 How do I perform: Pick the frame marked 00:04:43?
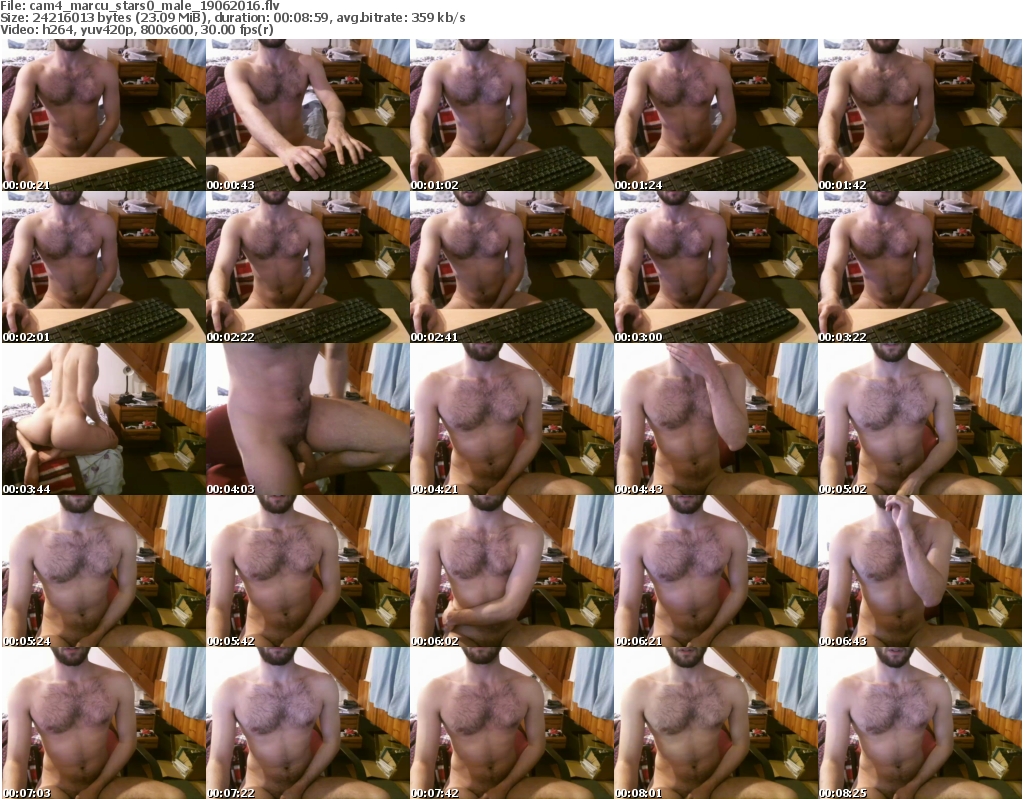click(715, 419)
